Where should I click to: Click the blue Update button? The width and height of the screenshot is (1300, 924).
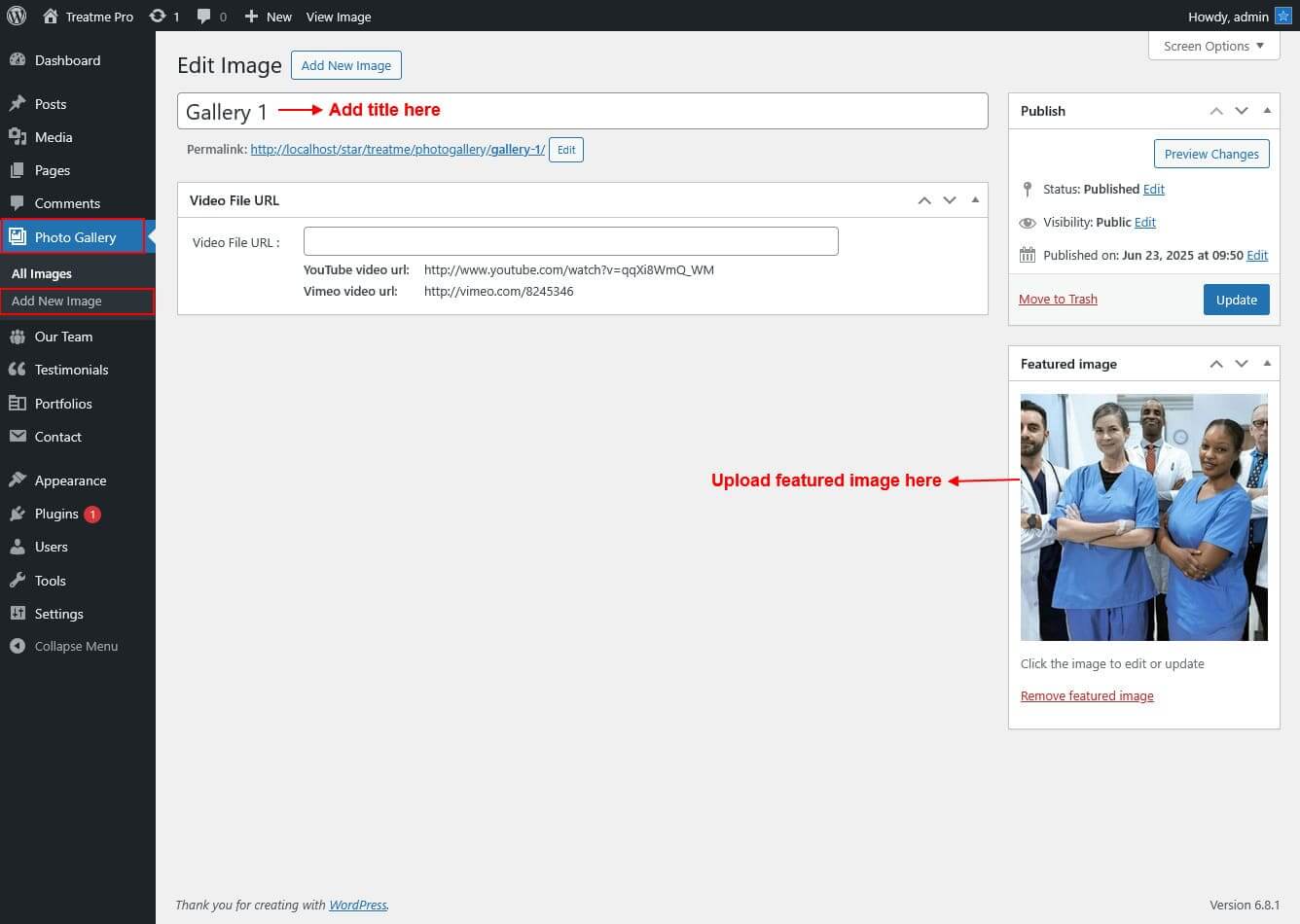pos(1236,300)
